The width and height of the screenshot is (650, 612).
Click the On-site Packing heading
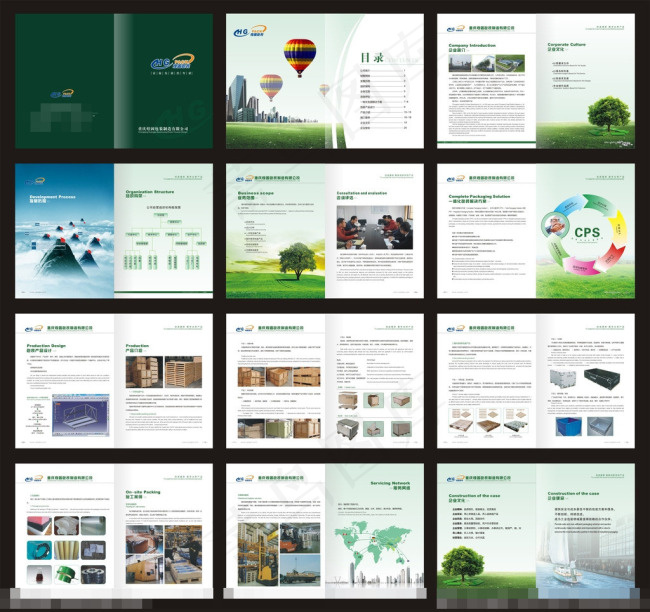point(143,492)
